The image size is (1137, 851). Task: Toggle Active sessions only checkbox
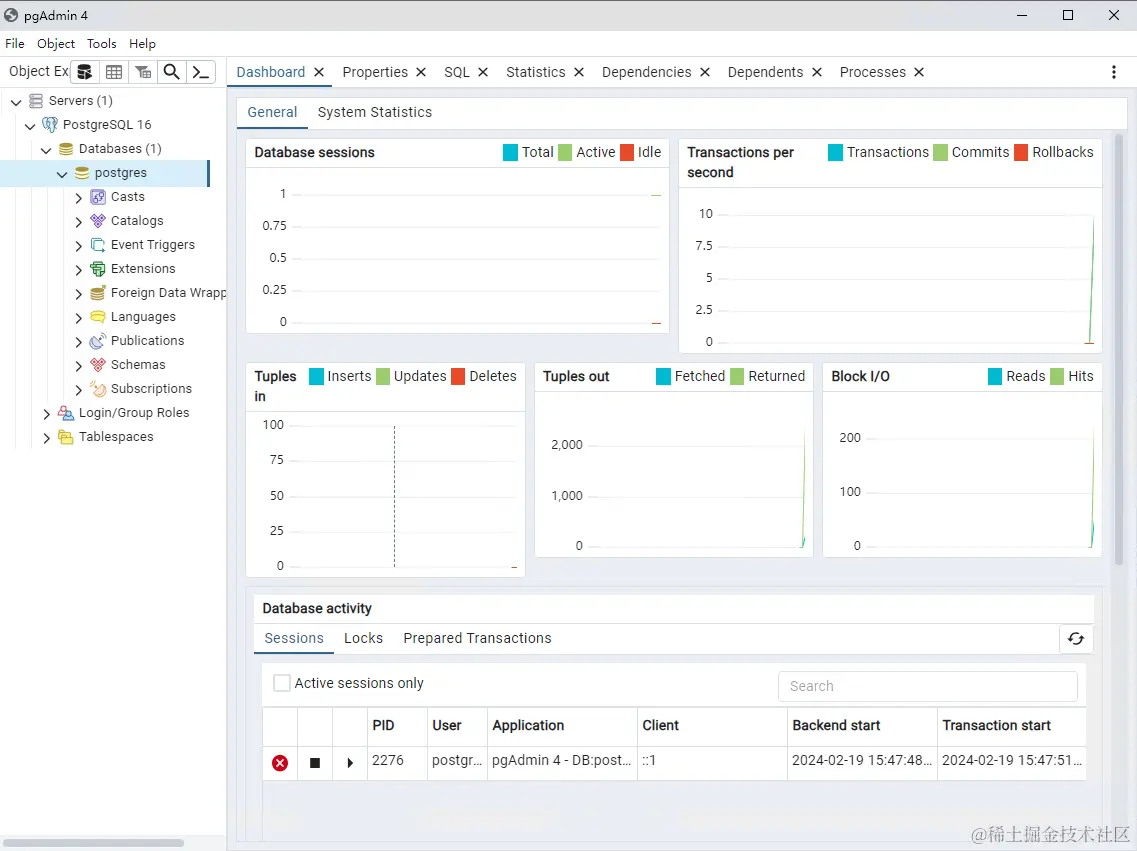coord(282,683)
